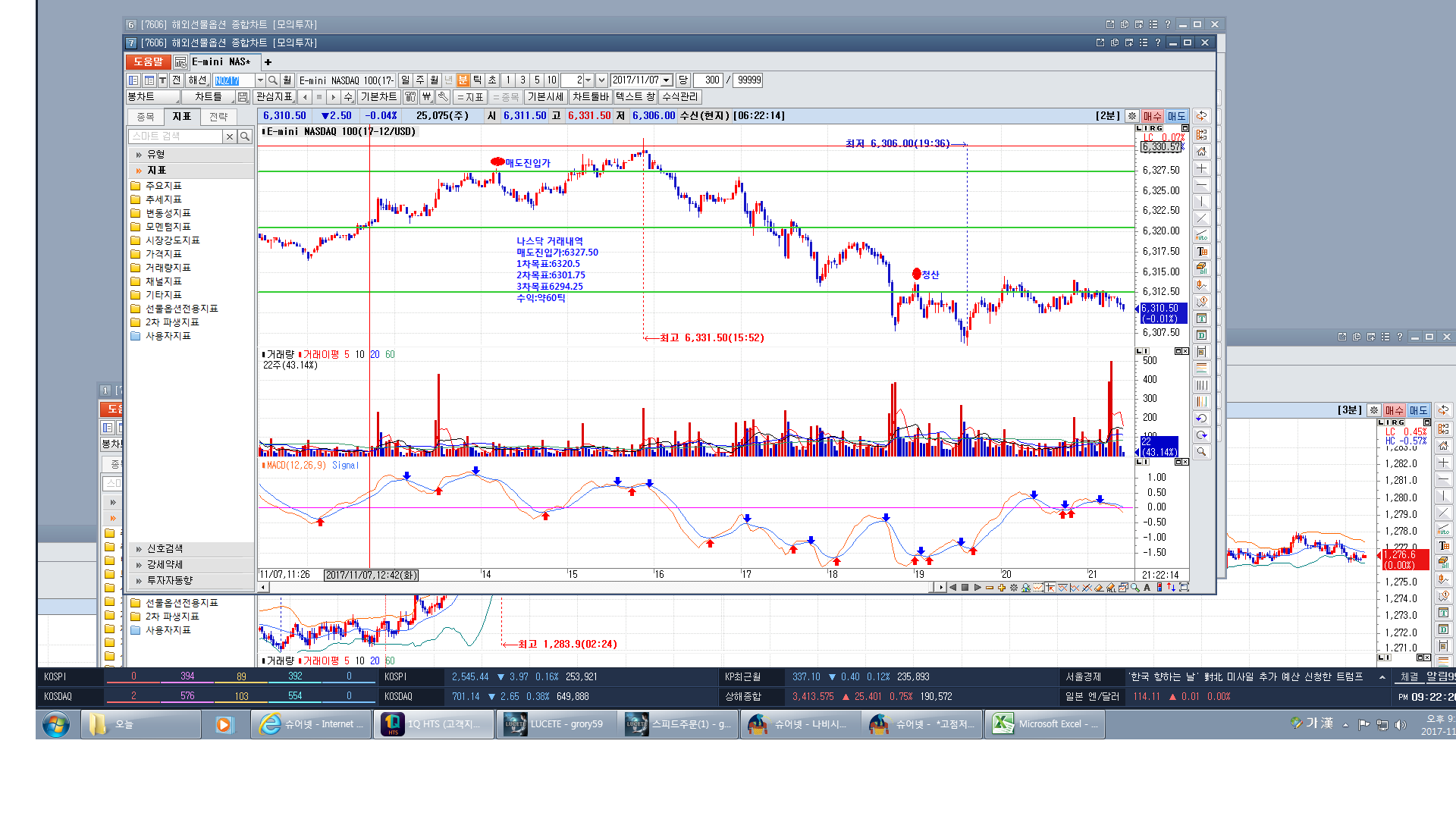This screenshot has width=1456, height=819.
Task: Toggle the 일 (daily) period button
Action: pos(405,80)
